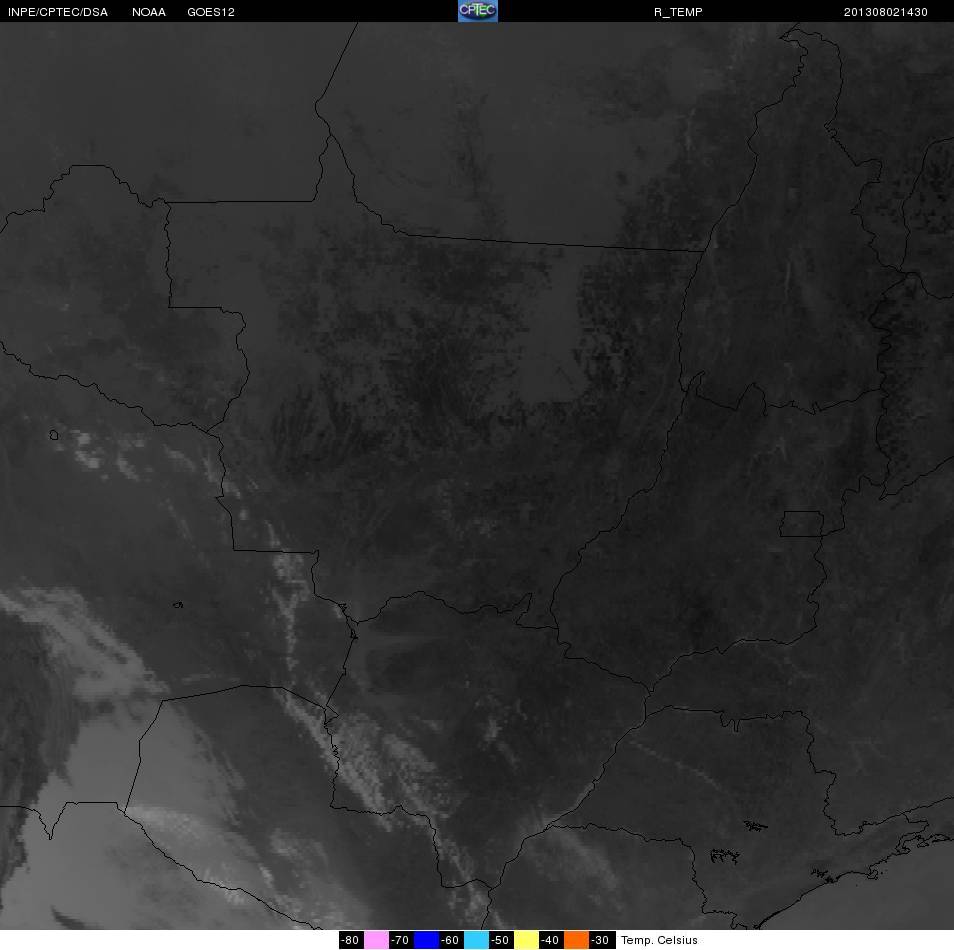Click the cyan color swatch in the legend
This screenshot has width=954, height=950.
[476, 940]
